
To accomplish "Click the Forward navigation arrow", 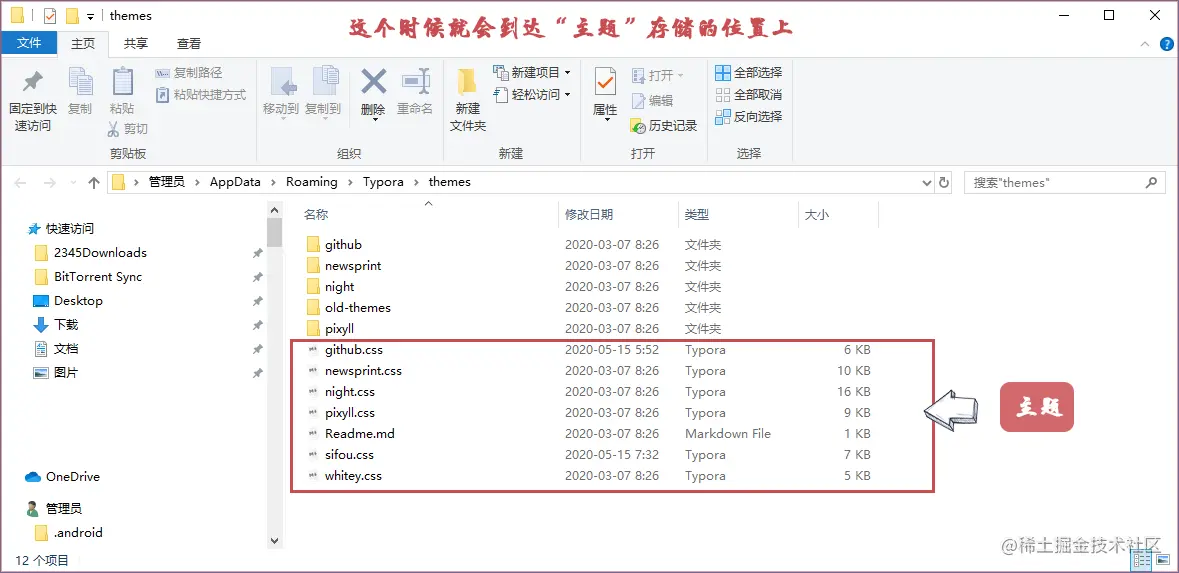I will (50, 183).
